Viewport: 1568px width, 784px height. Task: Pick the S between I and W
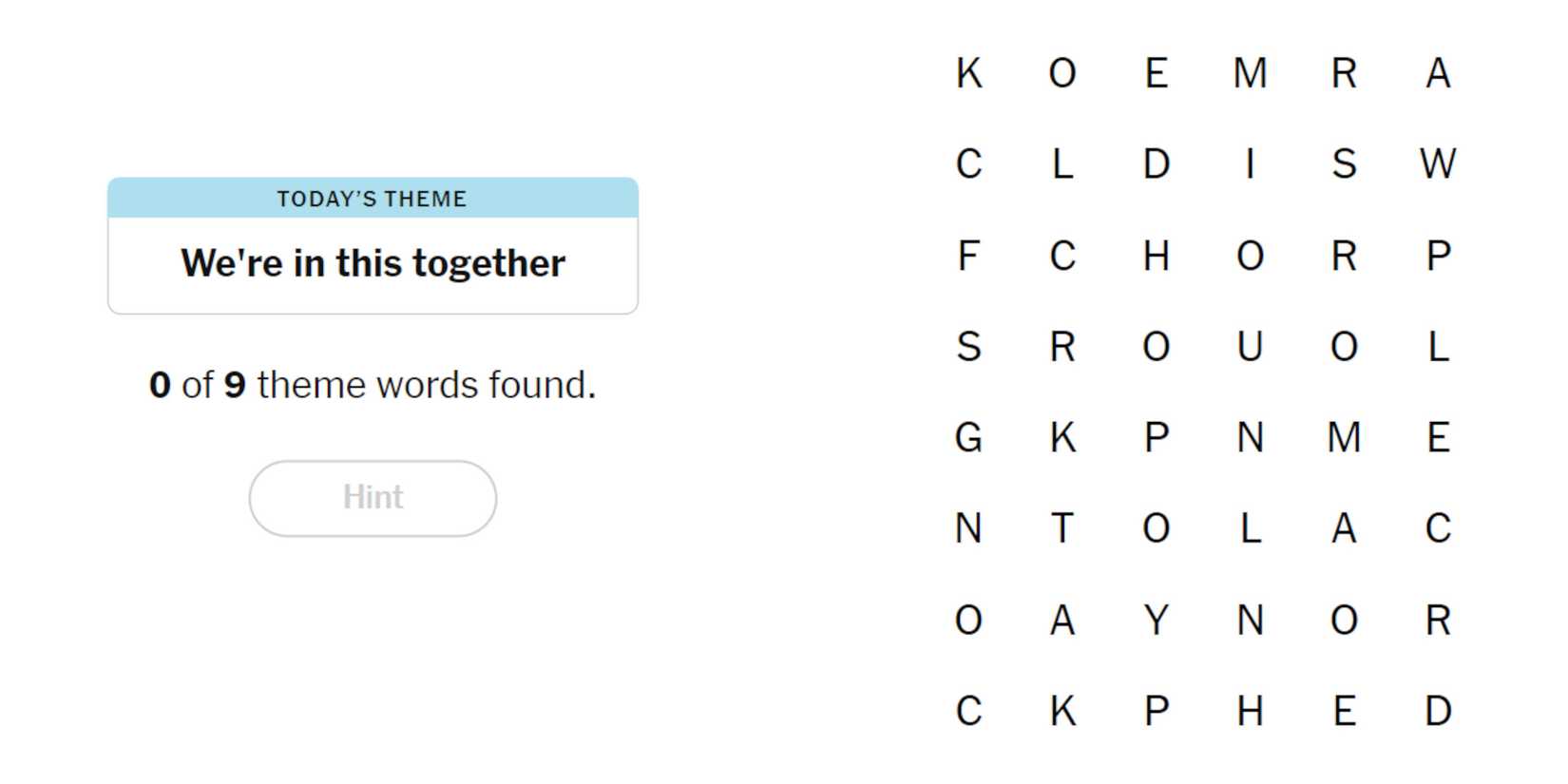pos(1343,164)
